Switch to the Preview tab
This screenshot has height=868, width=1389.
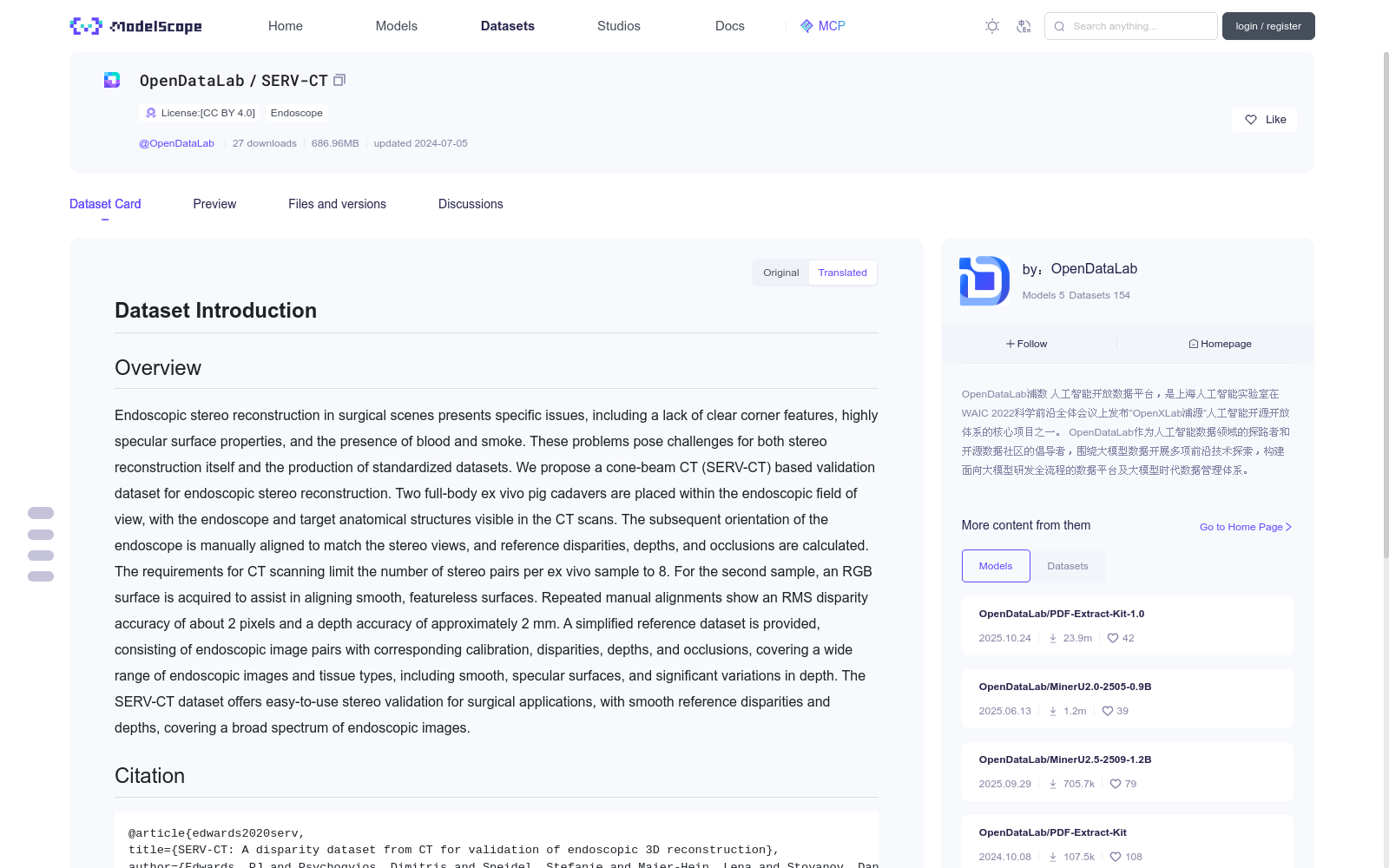214,204
